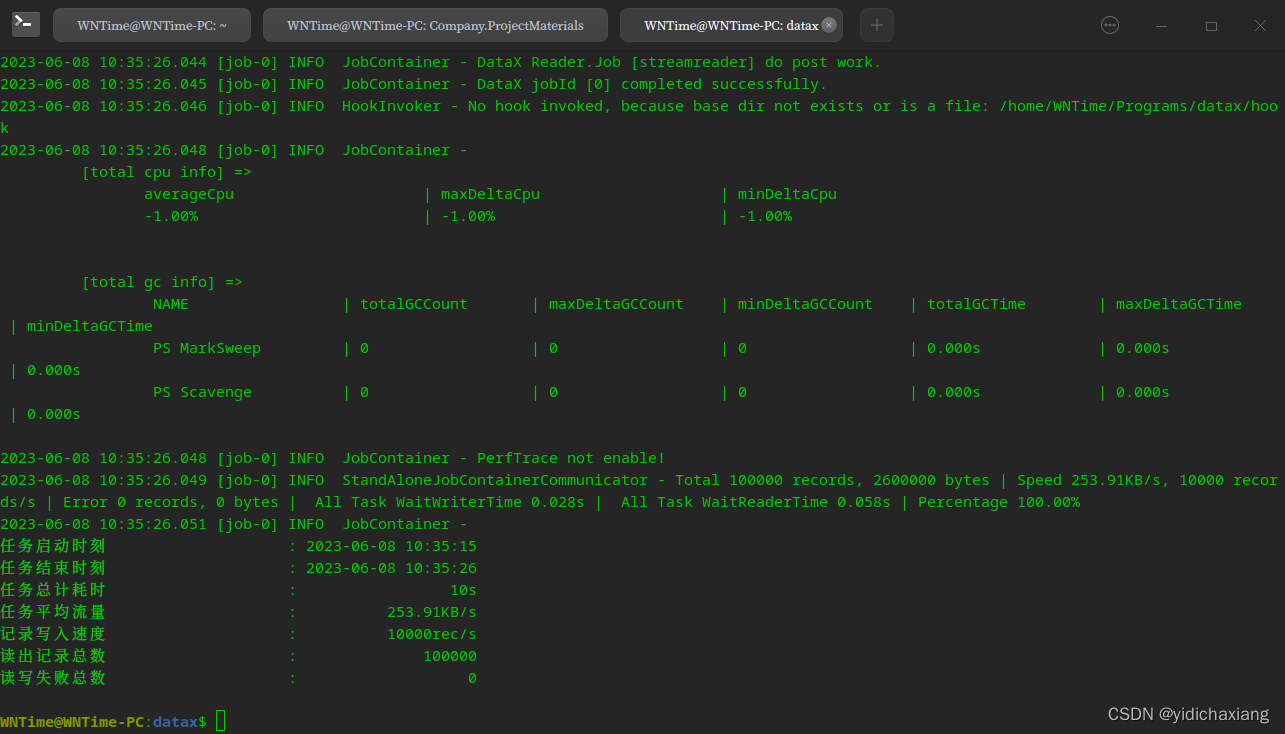This screenshot has height=734, width=1285.
Task: Click the terminal app icon in title bar
Action: tap(25, 25)
